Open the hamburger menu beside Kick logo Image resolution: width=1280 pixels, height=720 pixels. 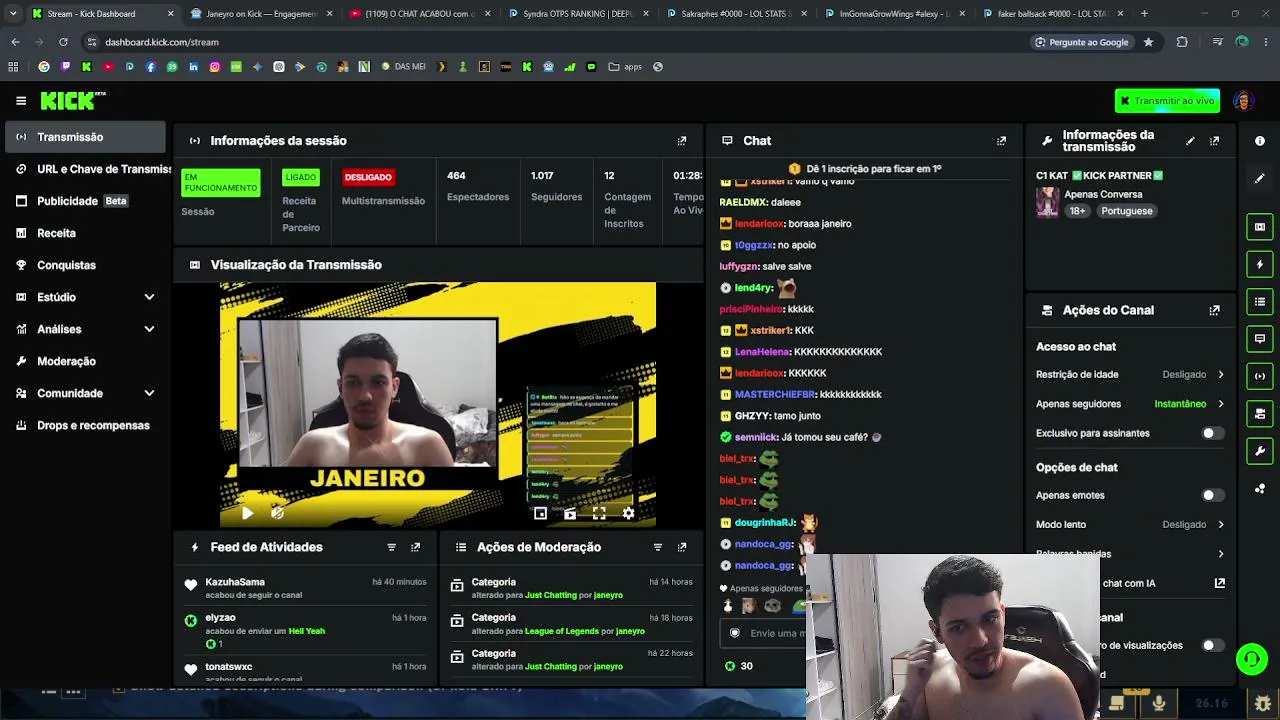tap(21, 101)
